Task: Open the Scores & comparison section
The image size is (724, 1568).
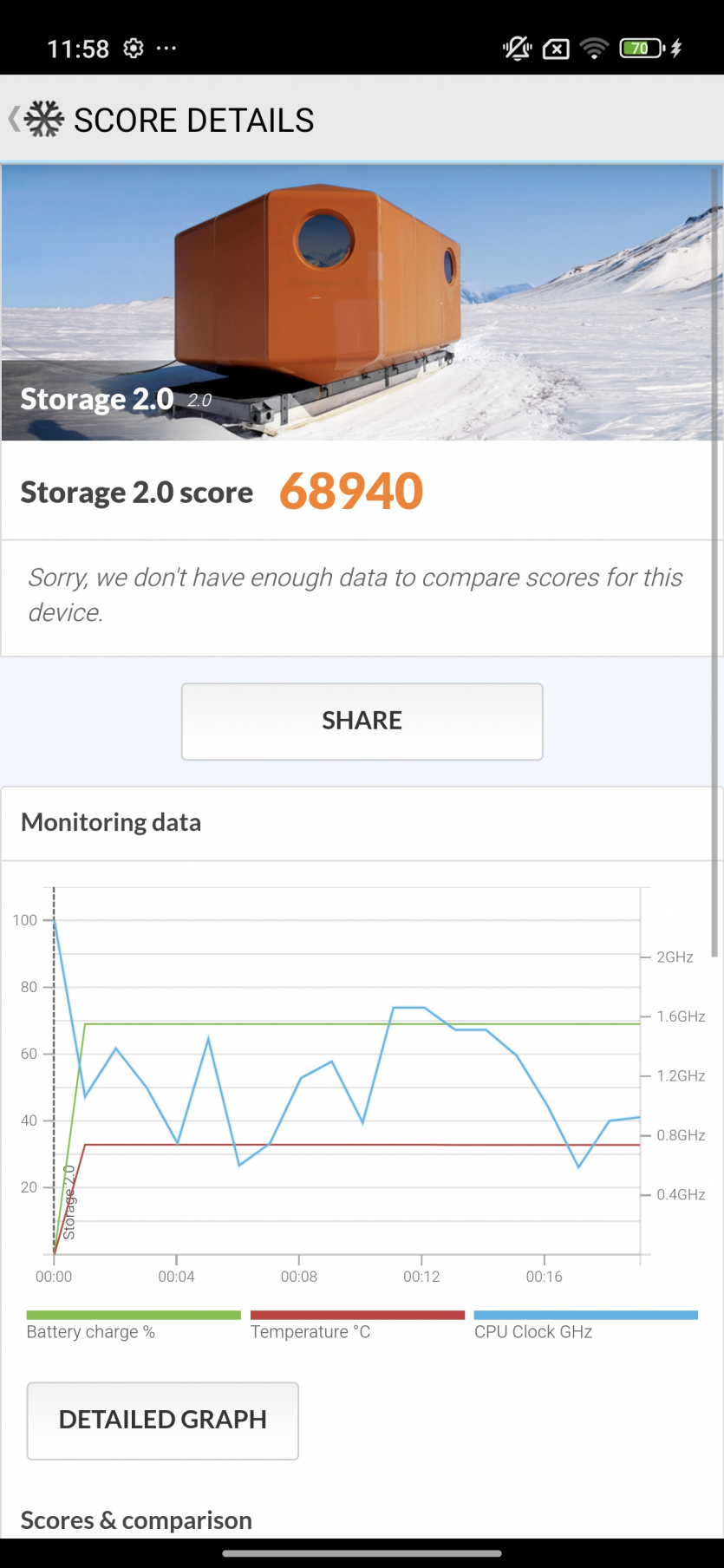Action: click(x=136, y=1519)
